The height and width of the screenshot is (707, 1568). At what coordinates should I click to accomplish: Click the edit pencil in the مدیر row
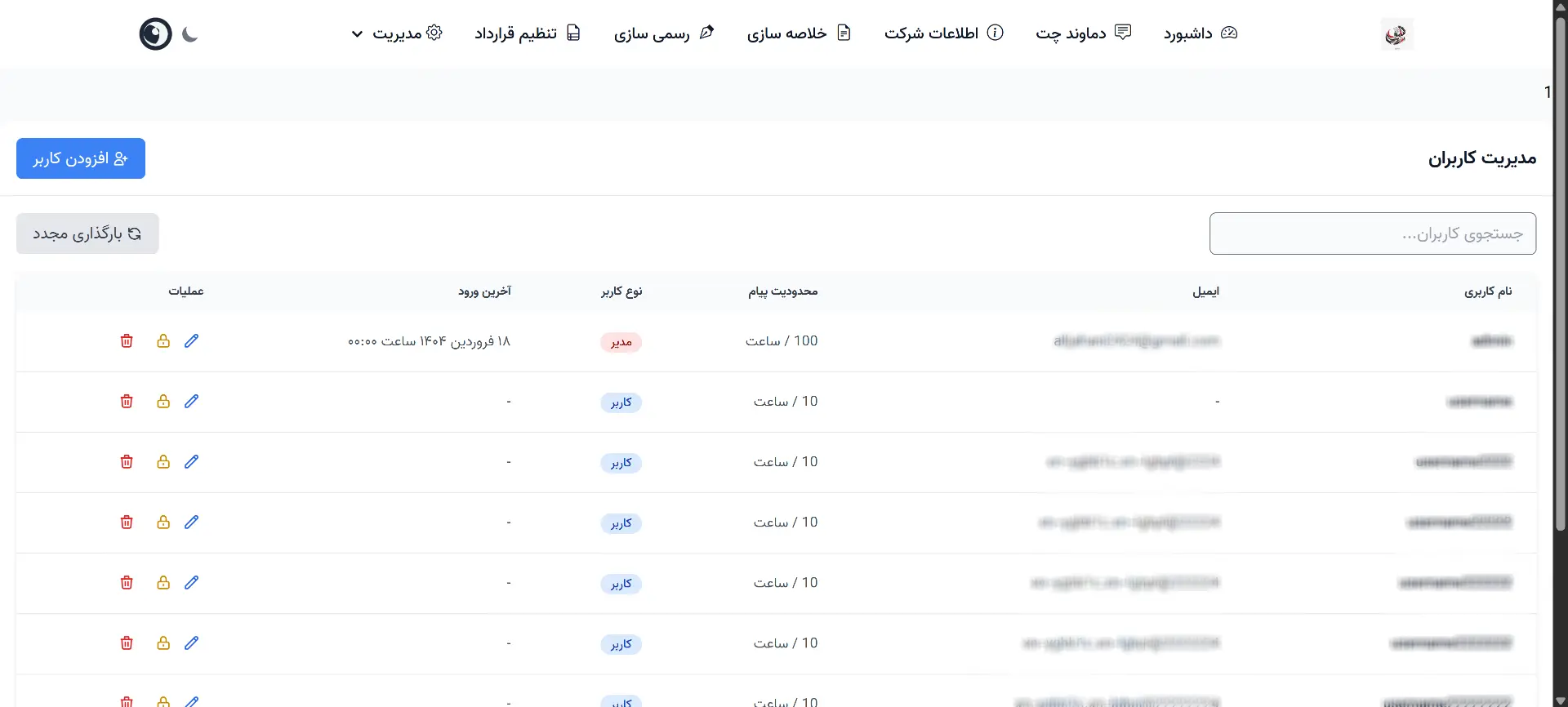(192, 340)
